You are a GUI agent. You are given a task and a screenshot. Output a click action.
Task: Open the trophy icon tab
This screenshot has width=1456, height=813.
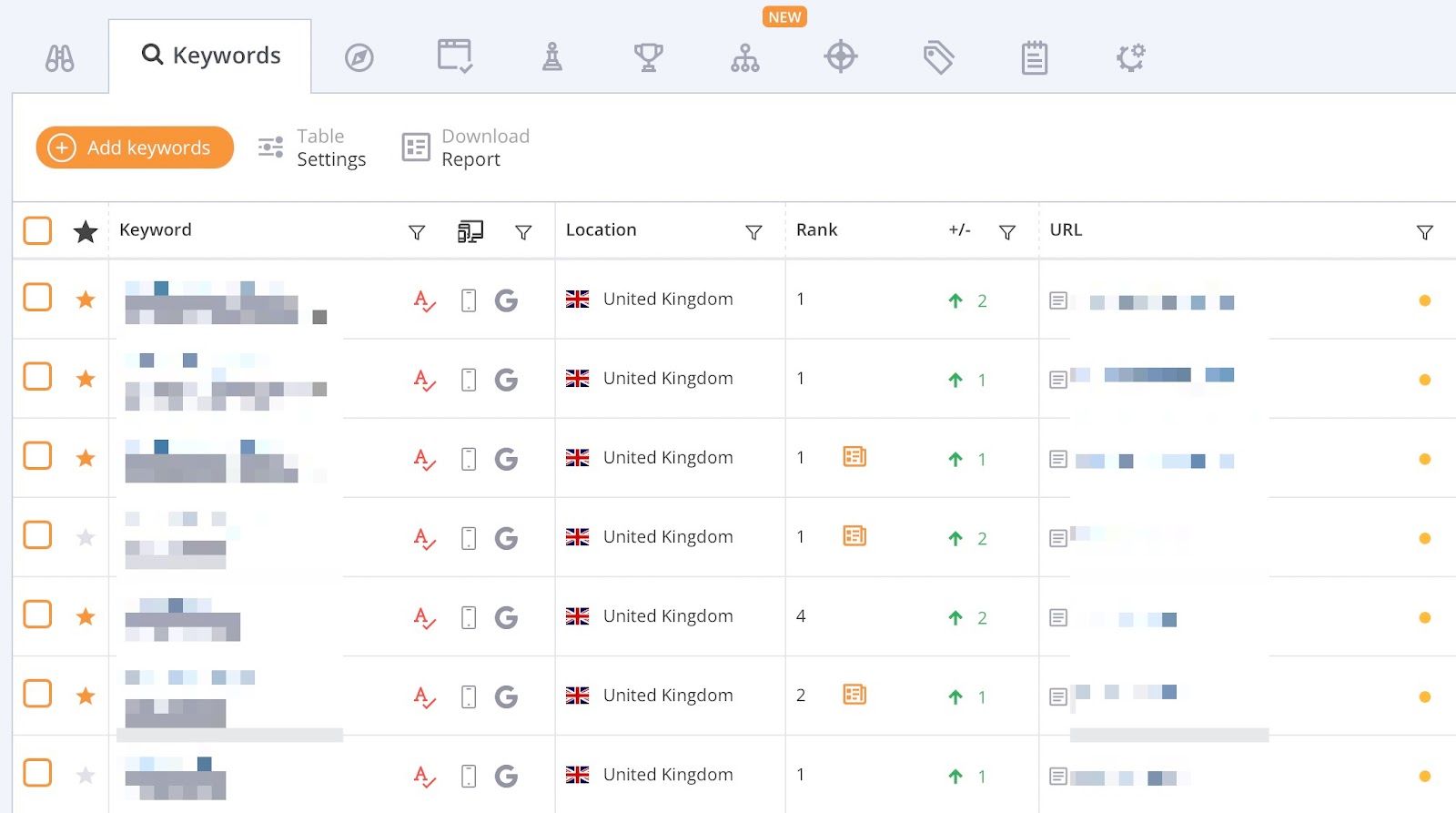pos(649,56)
